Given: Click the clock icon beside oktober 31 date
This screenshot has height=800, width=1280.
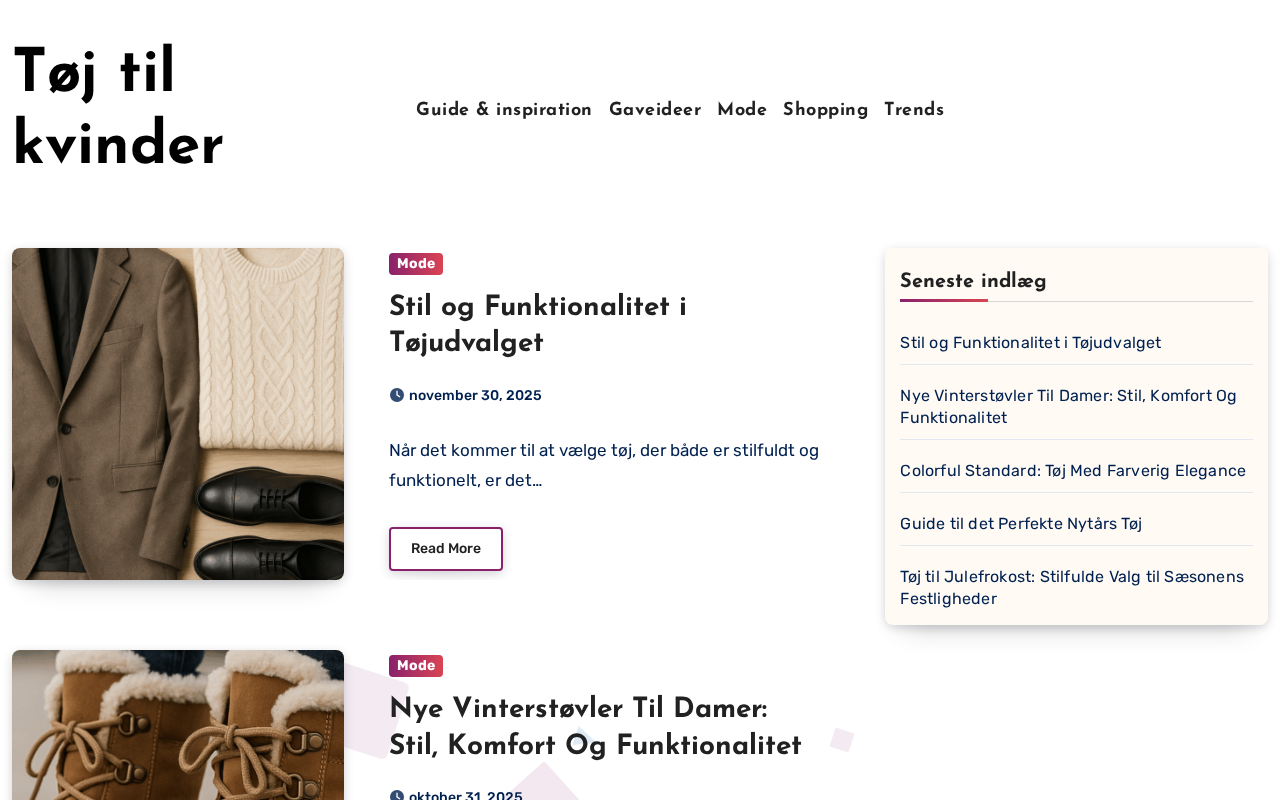Looking at the screenshot, I should click(x=397, y=796).
